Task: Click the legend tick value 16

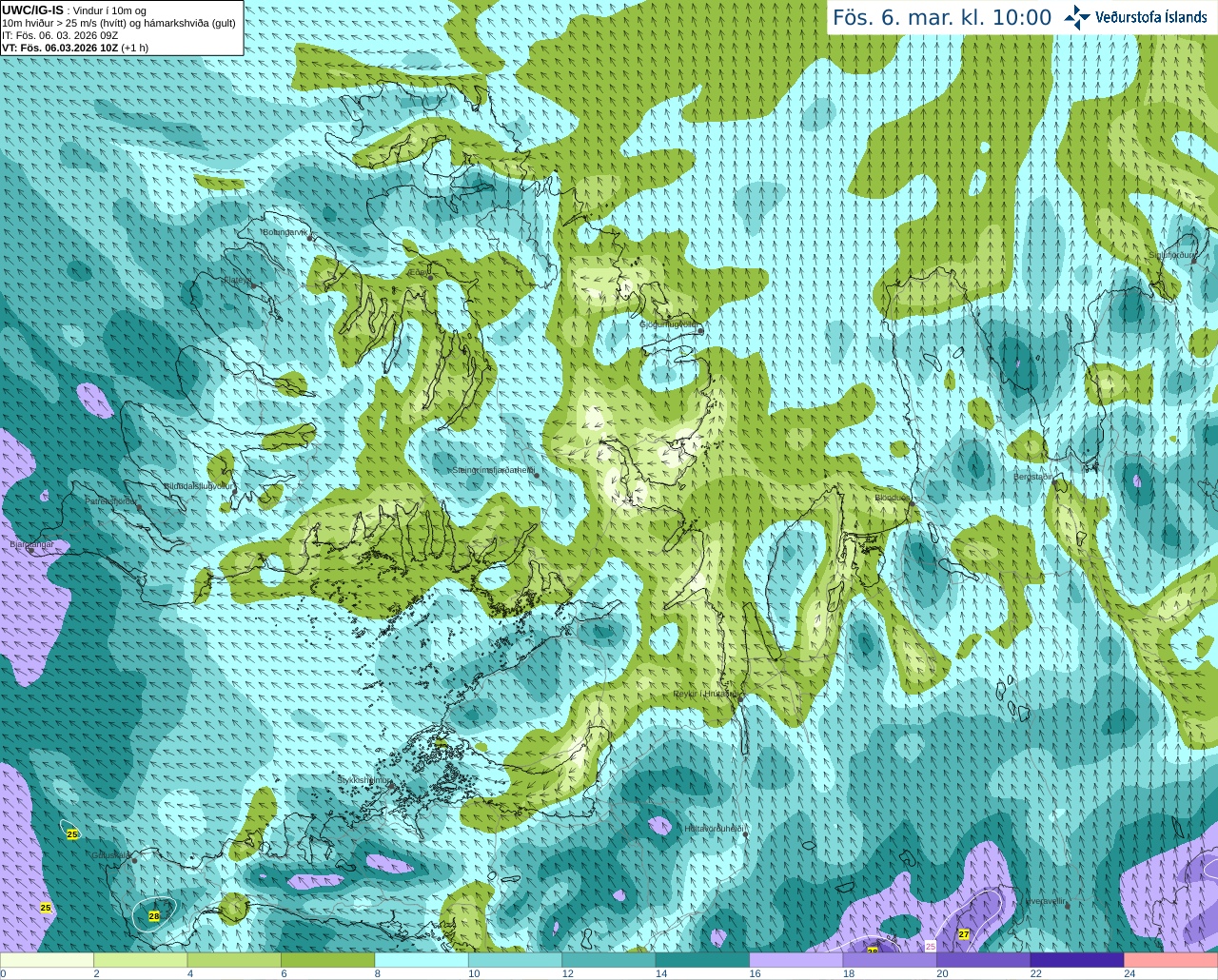Action: (x=755, y=973)
